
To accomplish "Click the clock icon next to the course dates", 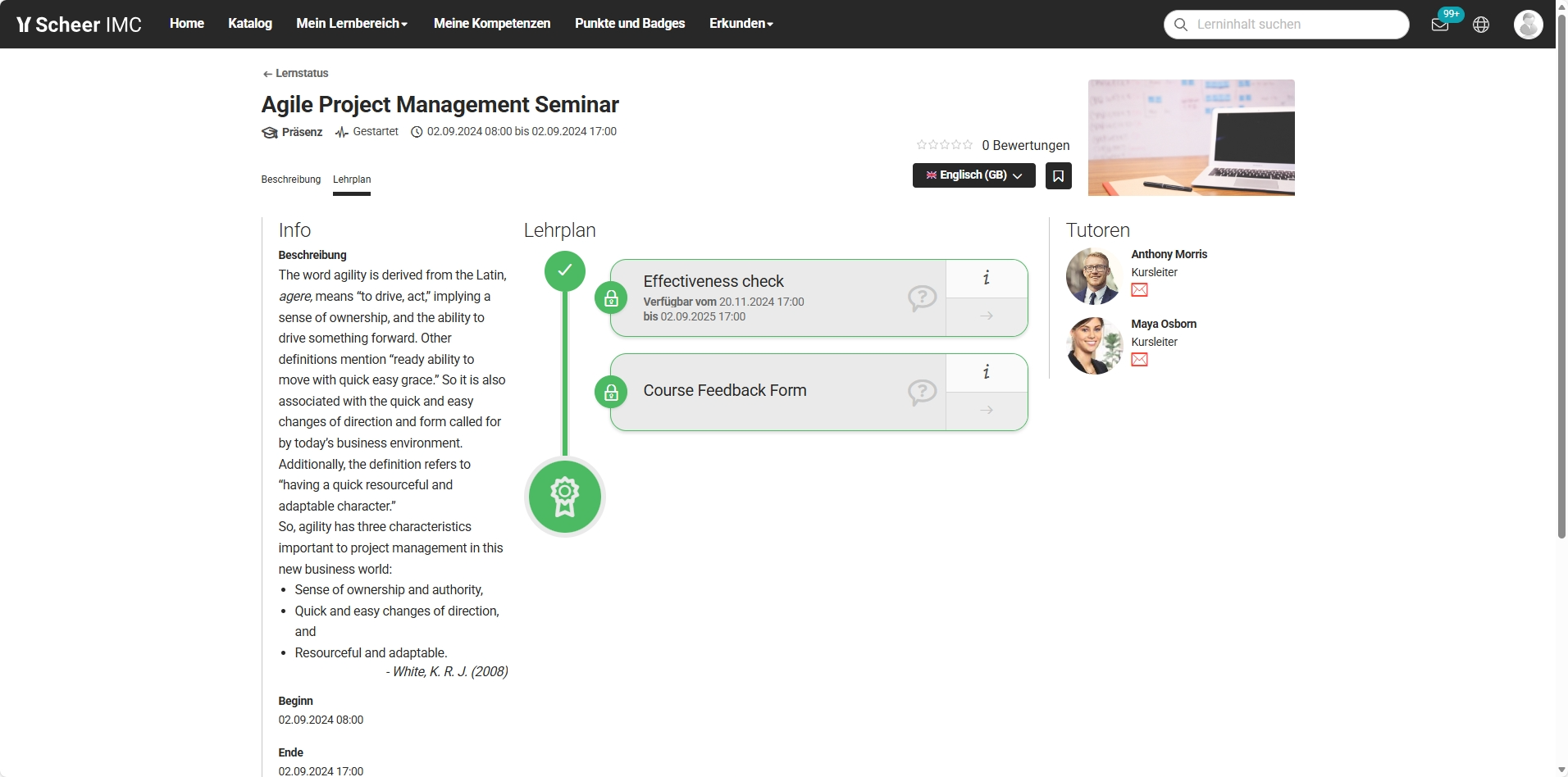I will pyautogui.click(x=417, y=132).
